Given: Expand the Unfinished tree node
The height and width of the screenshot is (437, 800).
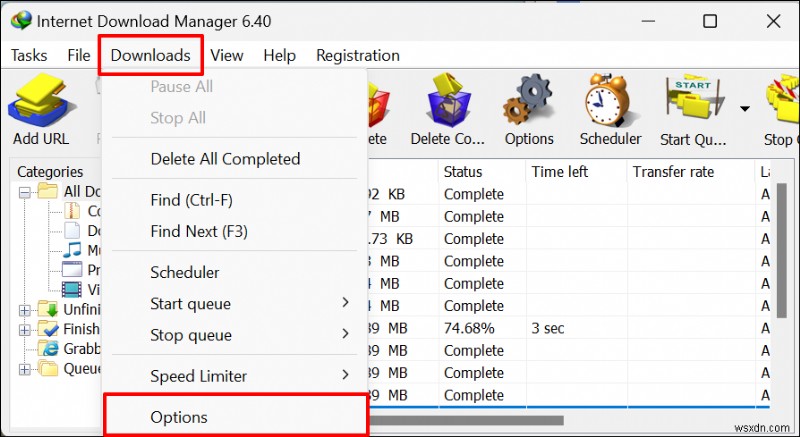Looking at the screenshot, I should [24, 310].
